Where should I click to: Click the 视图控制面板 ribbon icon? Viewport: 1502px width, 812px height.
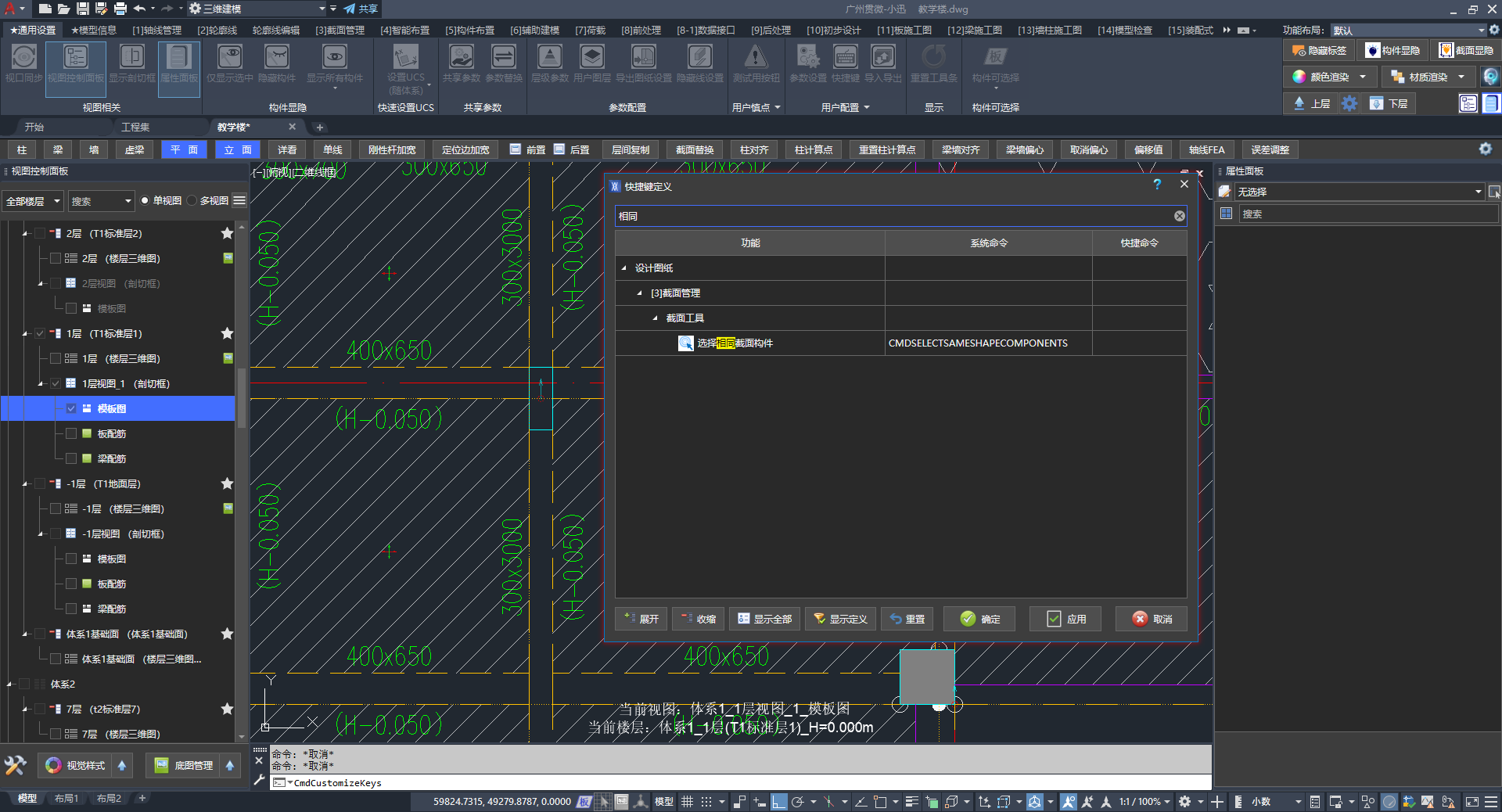[75, 58]
